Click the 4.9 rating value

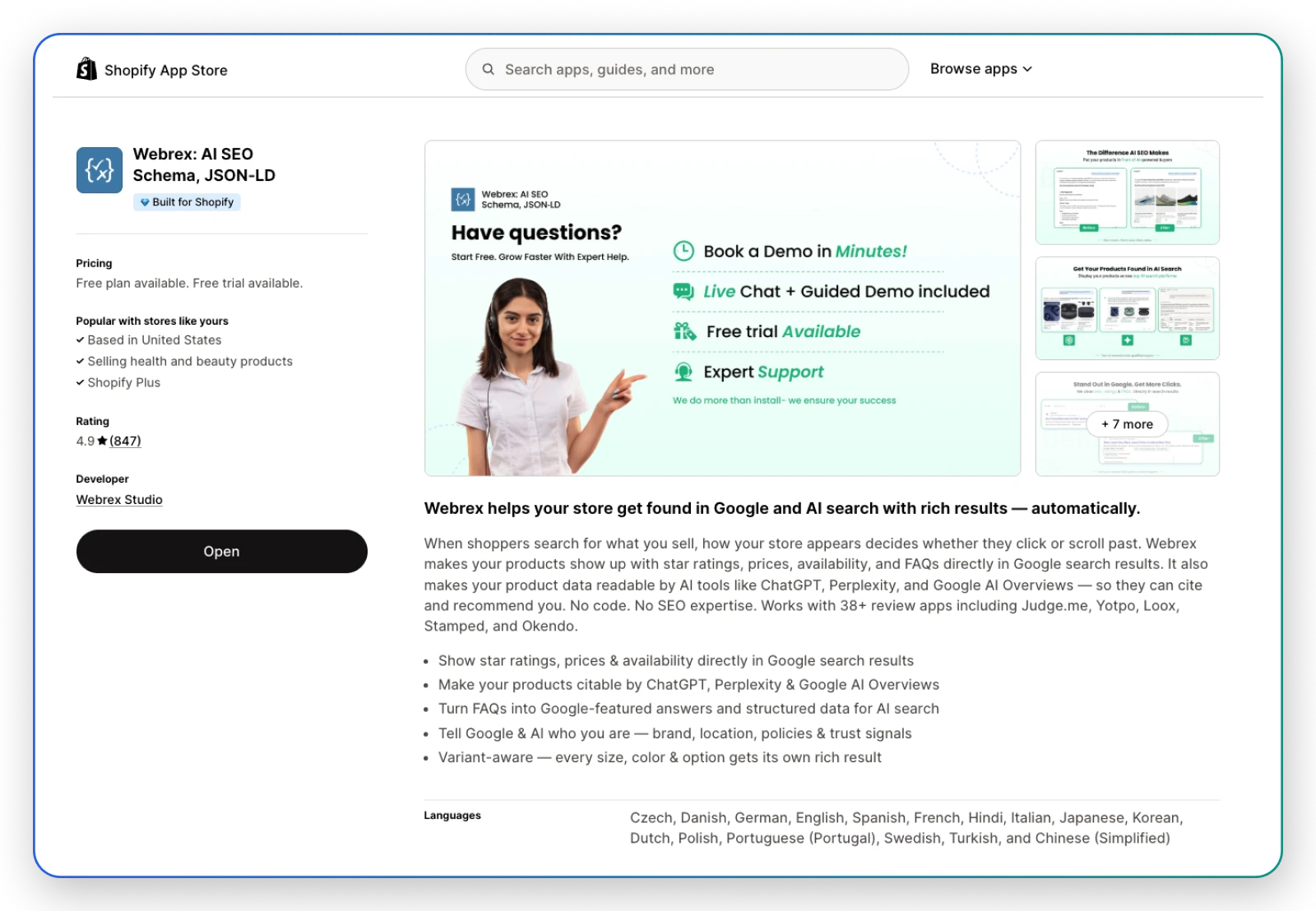point(86,441)
